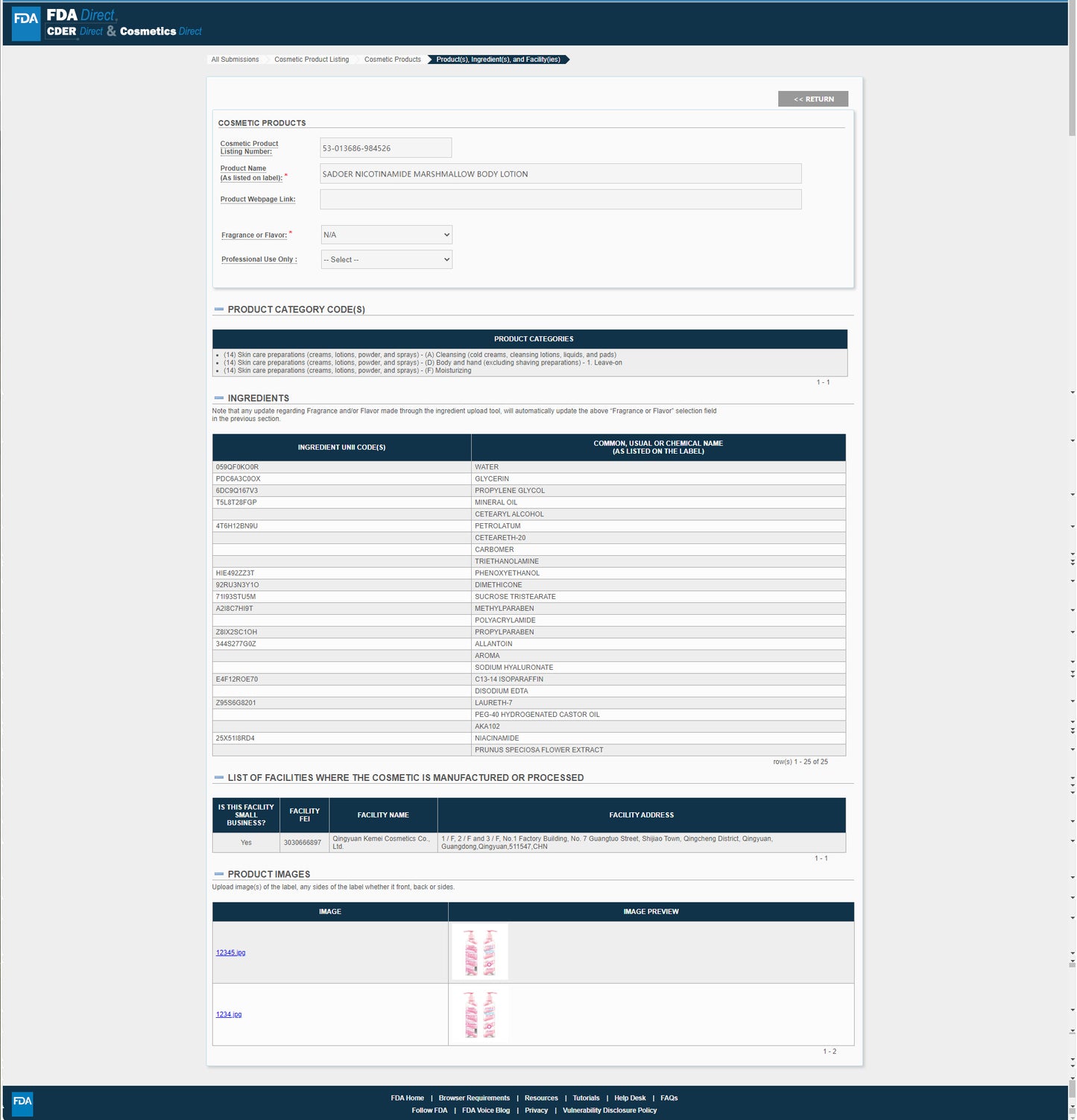Open the Help Desk footer link
1077x1120 pixels.
[630, 1098]
